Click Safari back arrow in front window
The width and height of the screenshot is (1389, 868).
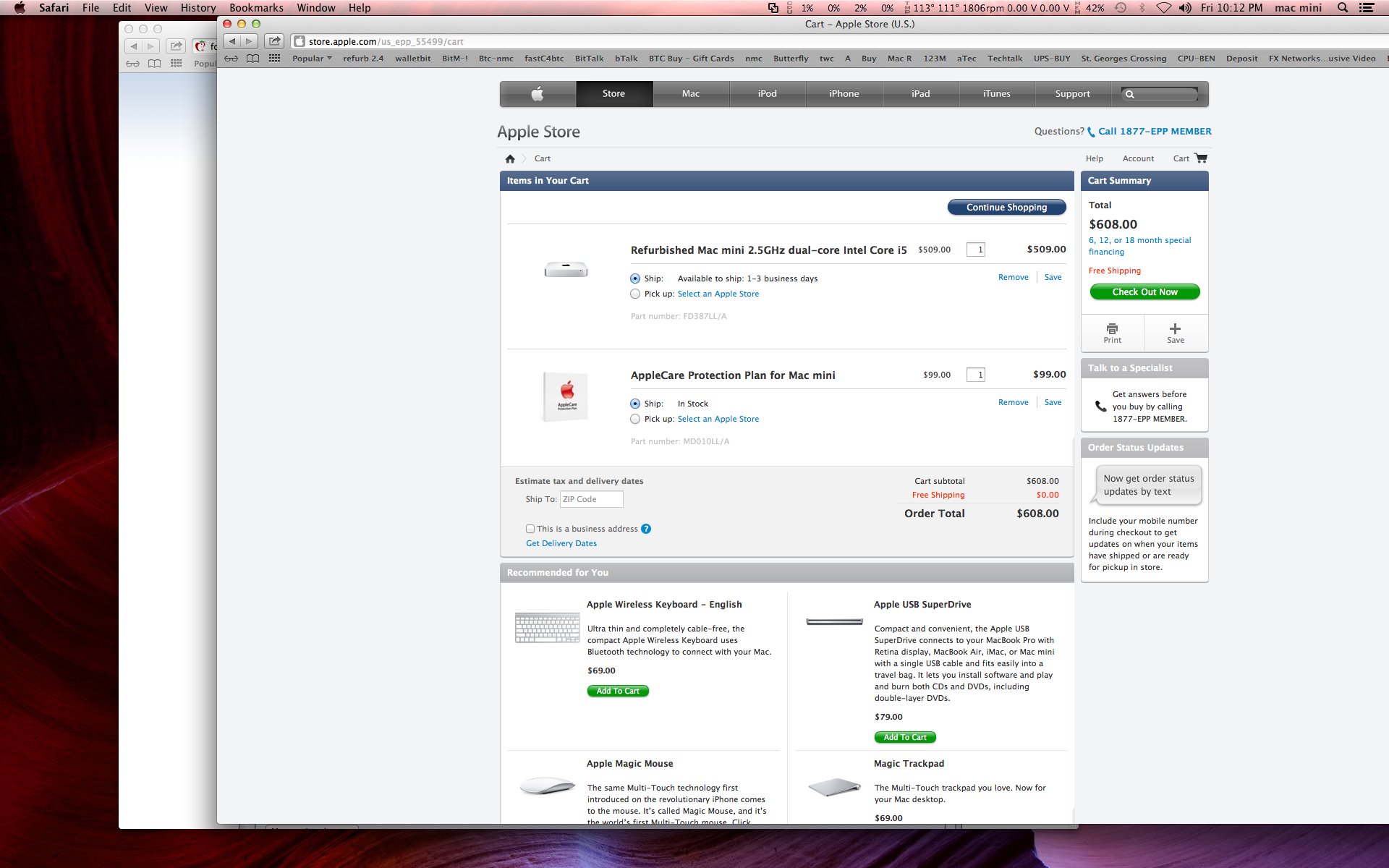[x=231, y=41]
